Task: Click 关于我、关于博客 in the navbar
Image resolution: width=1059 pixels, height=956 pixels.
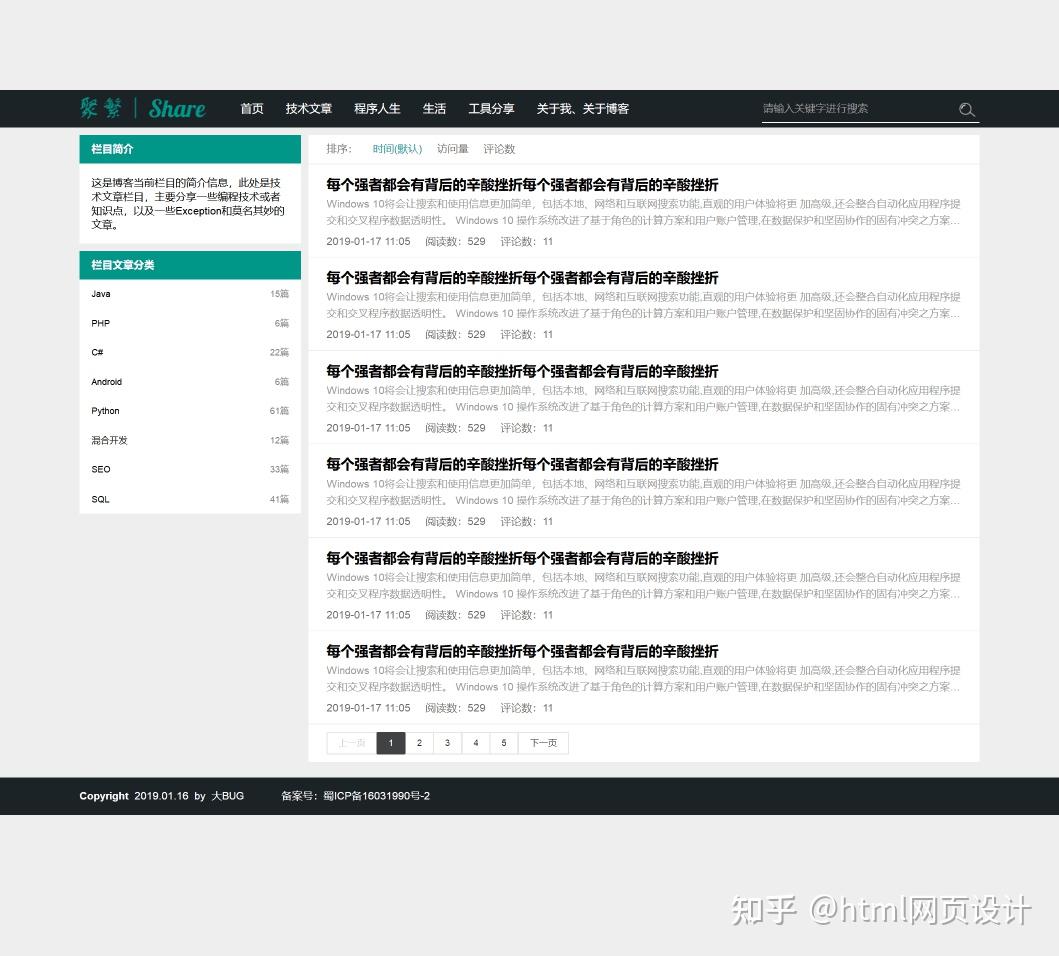Action: [x=583, y=109]
